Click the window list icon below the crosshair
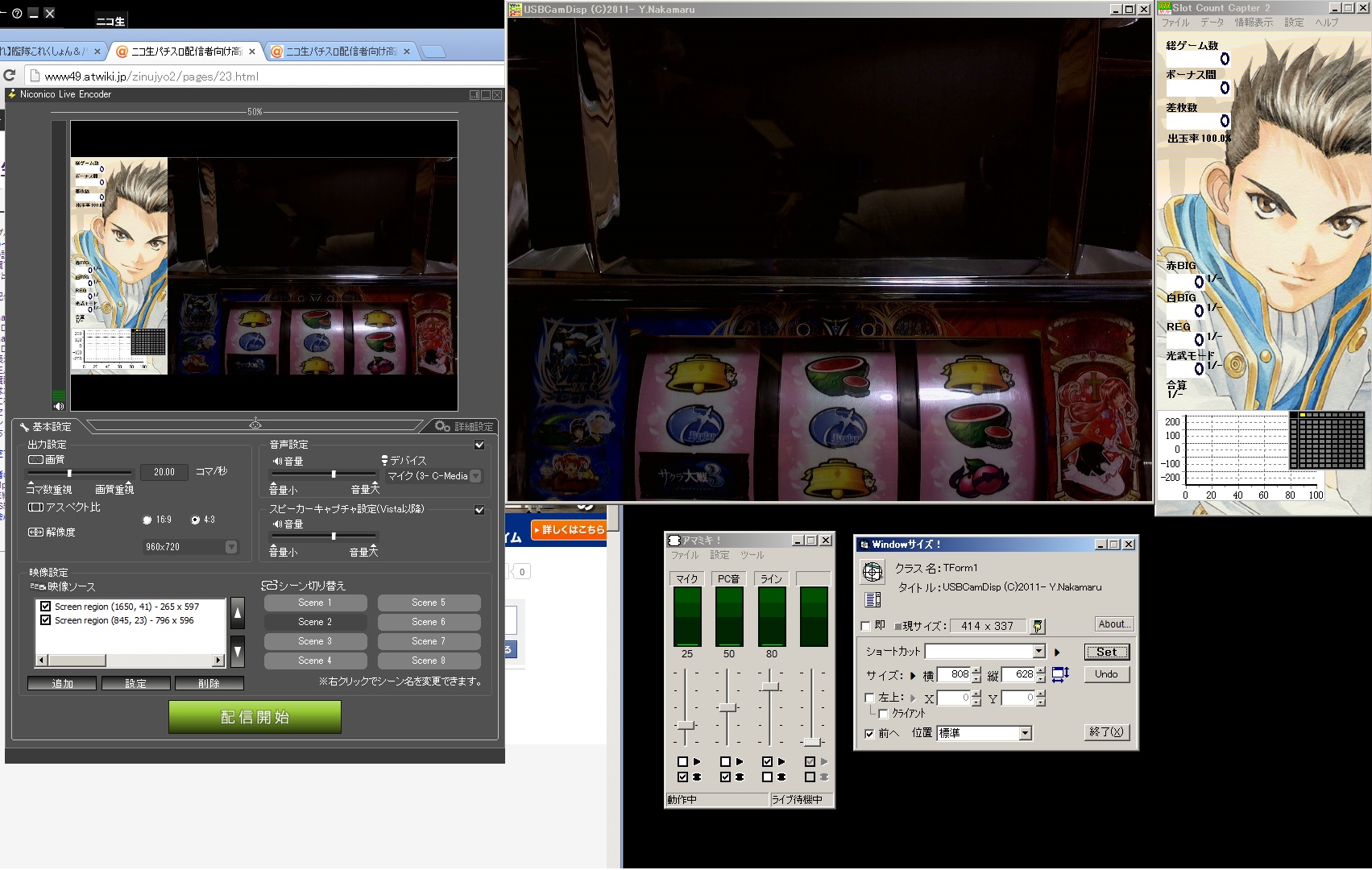The image size is (1372, 870). pos(873,599)
